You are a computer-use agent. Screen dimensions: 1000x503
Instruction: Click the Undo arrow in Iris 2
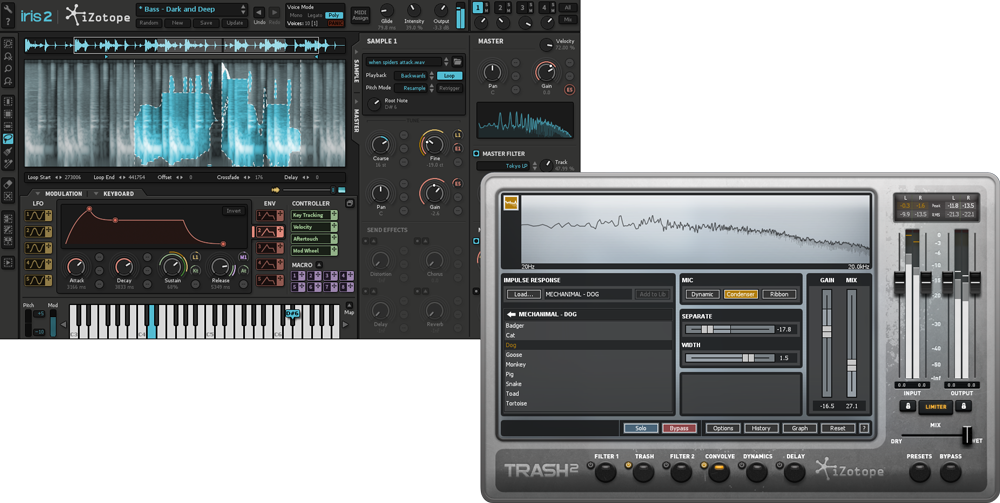pyautogui.click(x=259, y=13)
